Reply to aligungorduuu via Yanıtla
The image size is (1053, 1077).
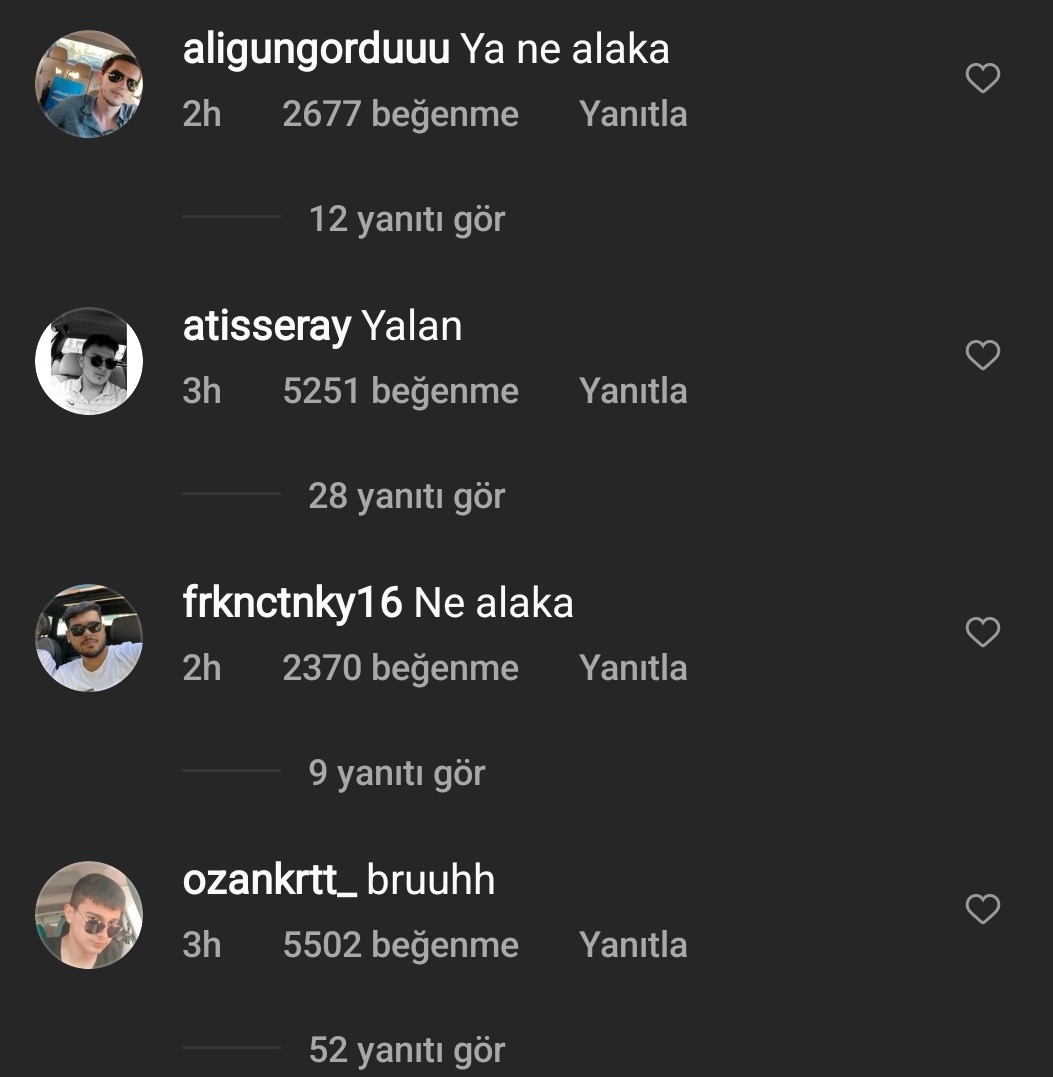[x=633, y=114]
